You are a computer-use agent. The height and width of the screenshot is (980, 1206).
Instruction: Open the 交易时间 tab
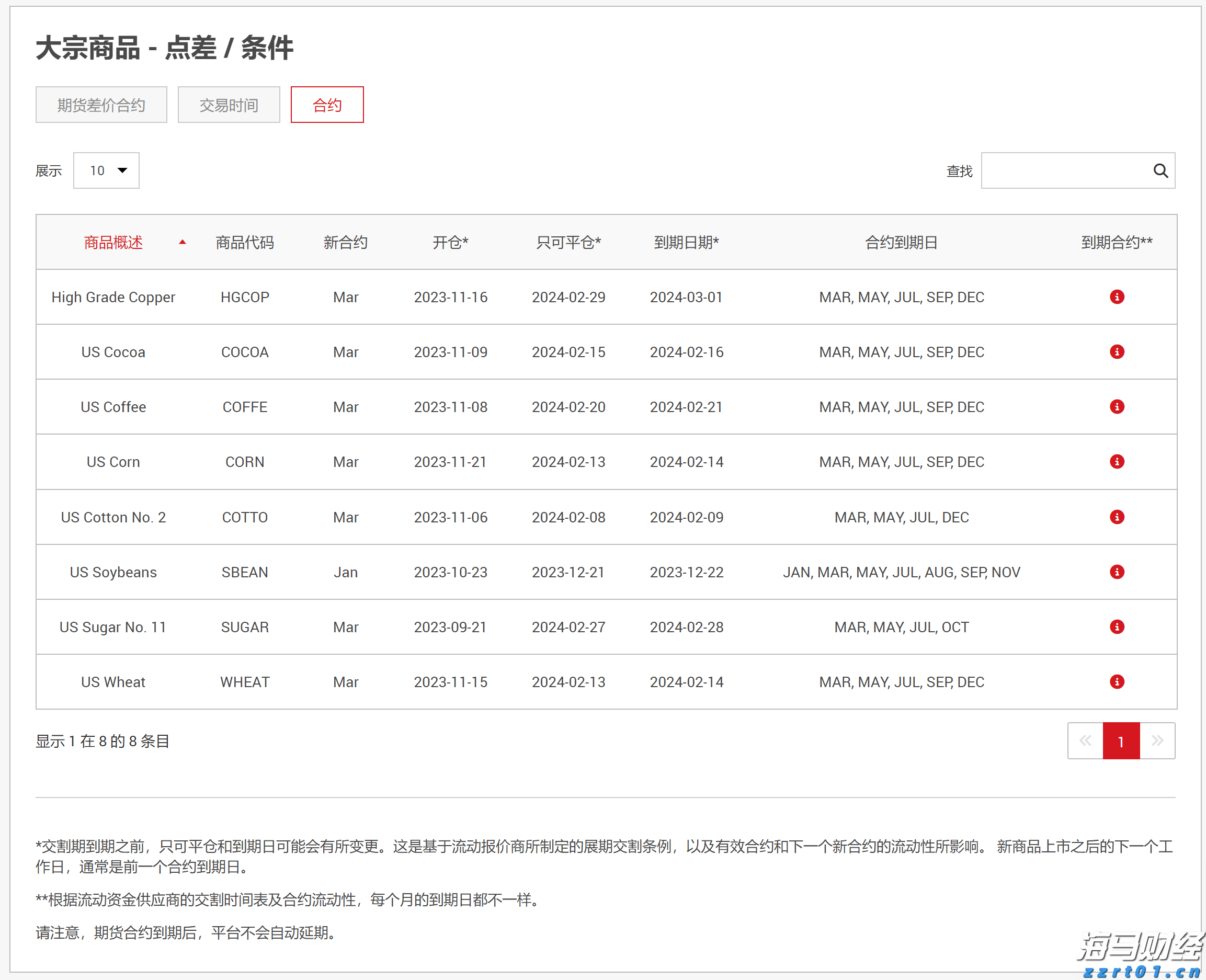(229, 105)
